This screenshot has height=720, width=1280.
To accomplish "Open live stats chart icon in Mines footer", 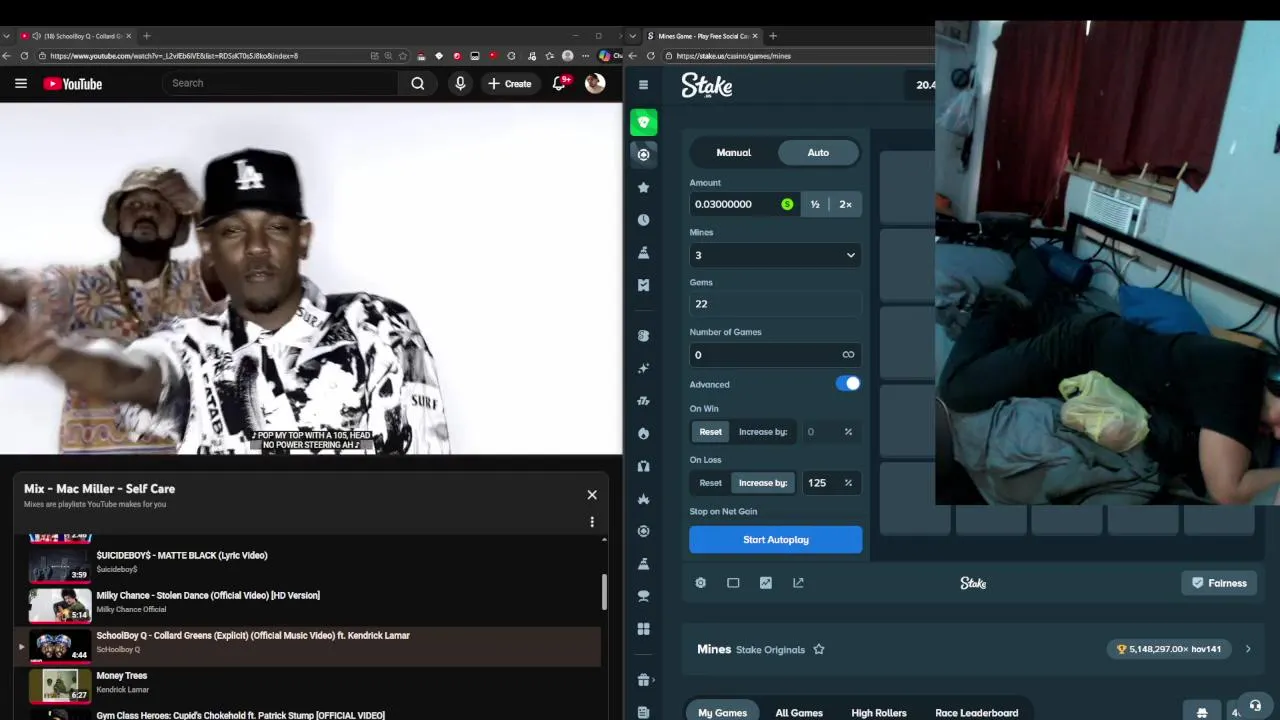I will (x=766, y=583).
